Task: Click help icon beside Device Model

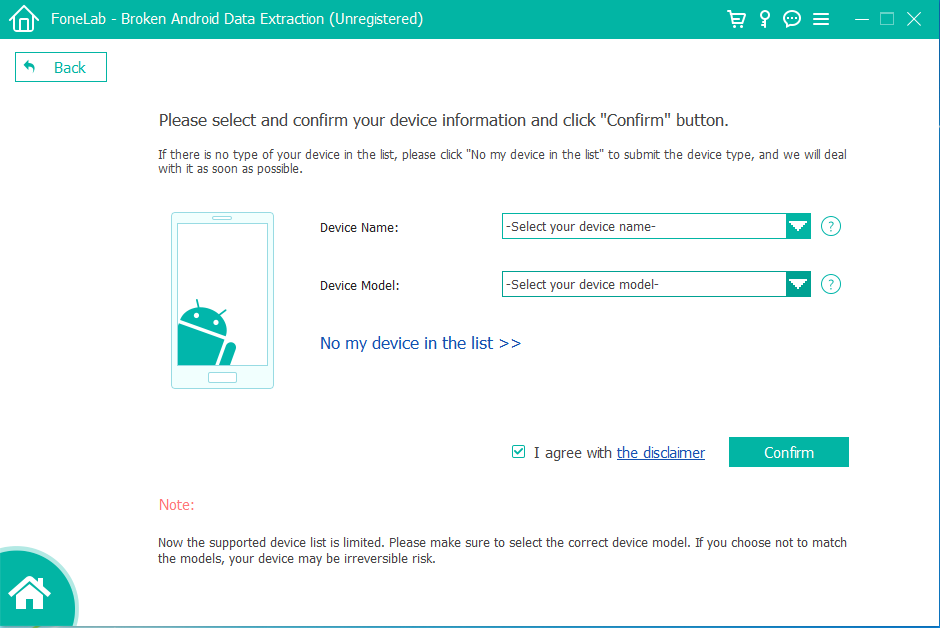Action: point(830,284)
